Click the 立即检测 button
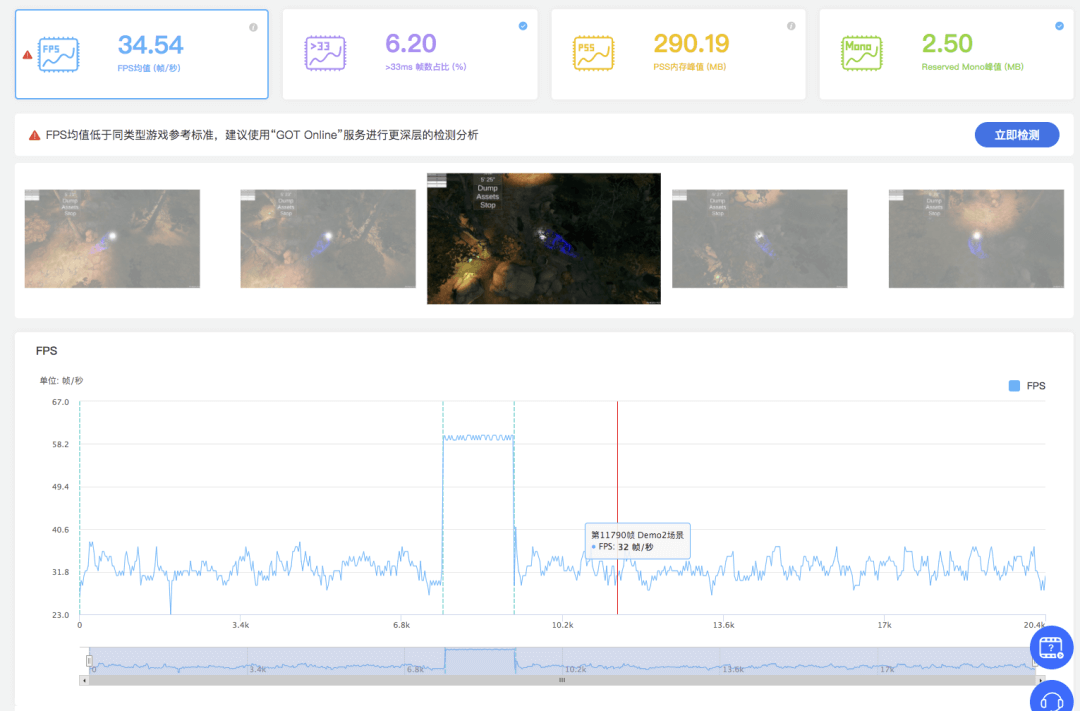 [1017, 135]
